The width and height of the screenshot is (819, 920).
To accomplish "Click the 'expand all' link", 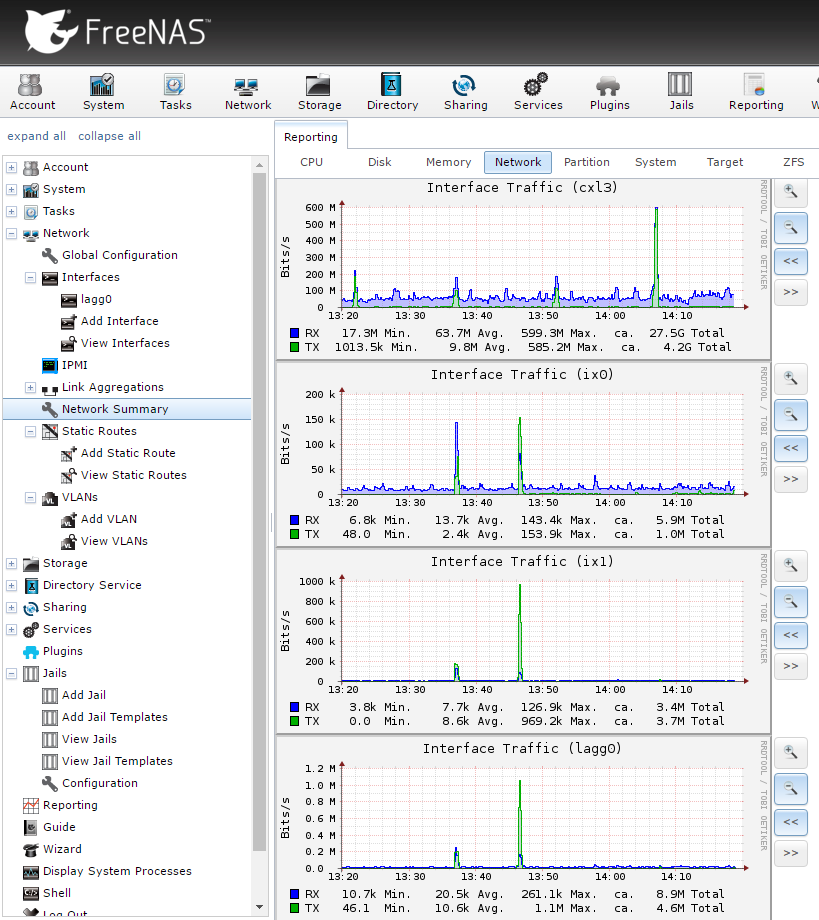I will (x=36, y=136).
